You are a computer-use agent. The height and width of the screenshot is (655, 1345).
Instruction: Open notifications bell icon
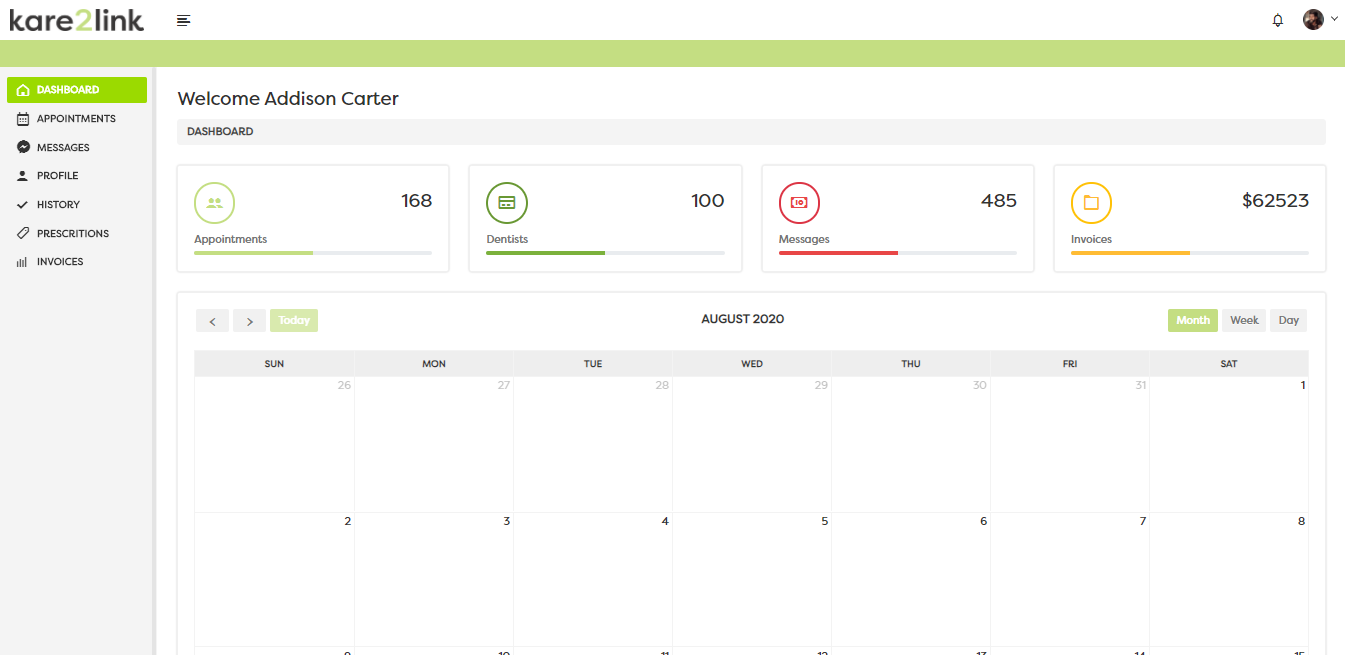tap(1277, 20)
